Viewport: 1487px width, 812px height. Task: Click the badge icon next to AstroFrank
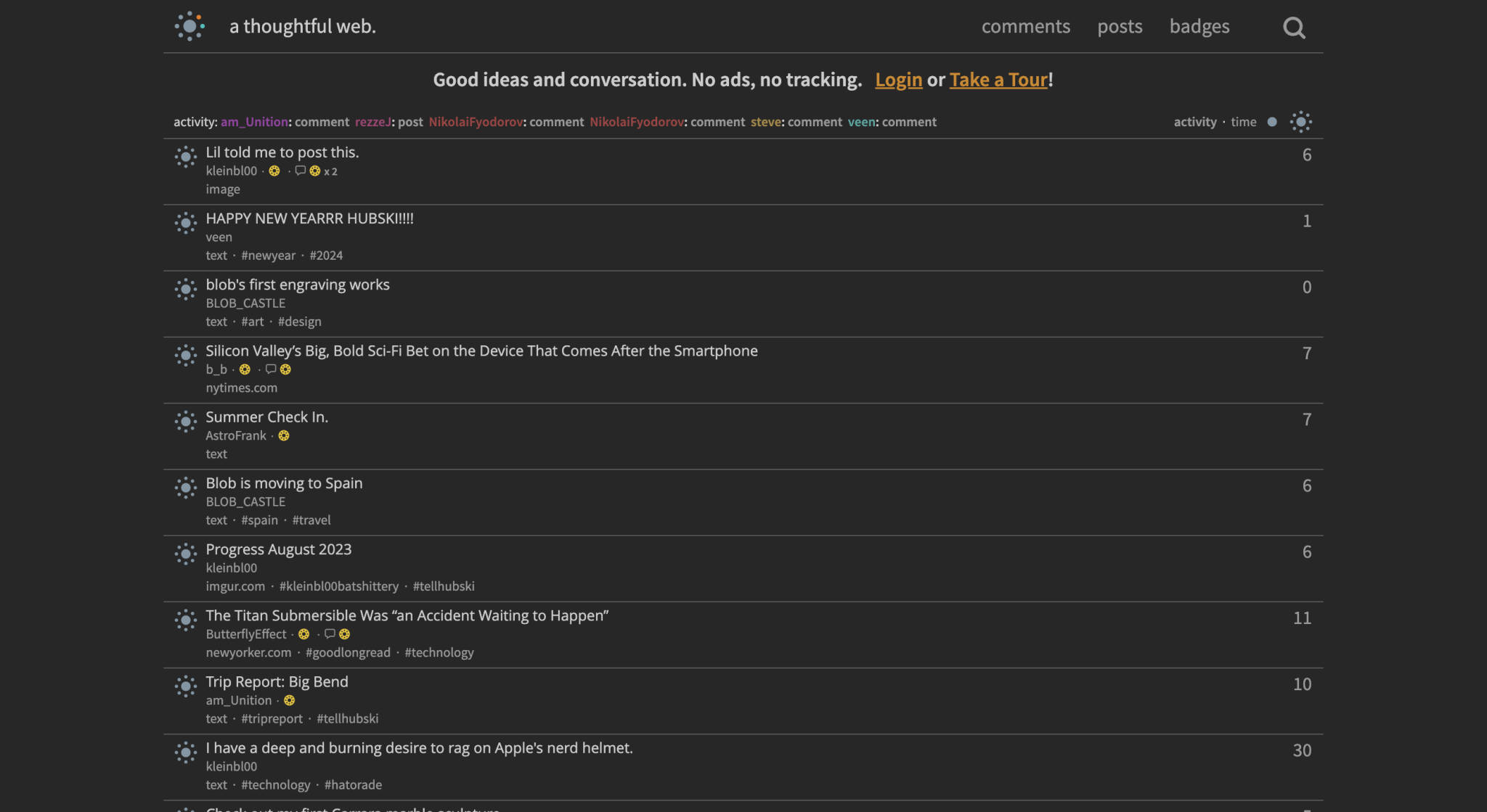[284, 435]
